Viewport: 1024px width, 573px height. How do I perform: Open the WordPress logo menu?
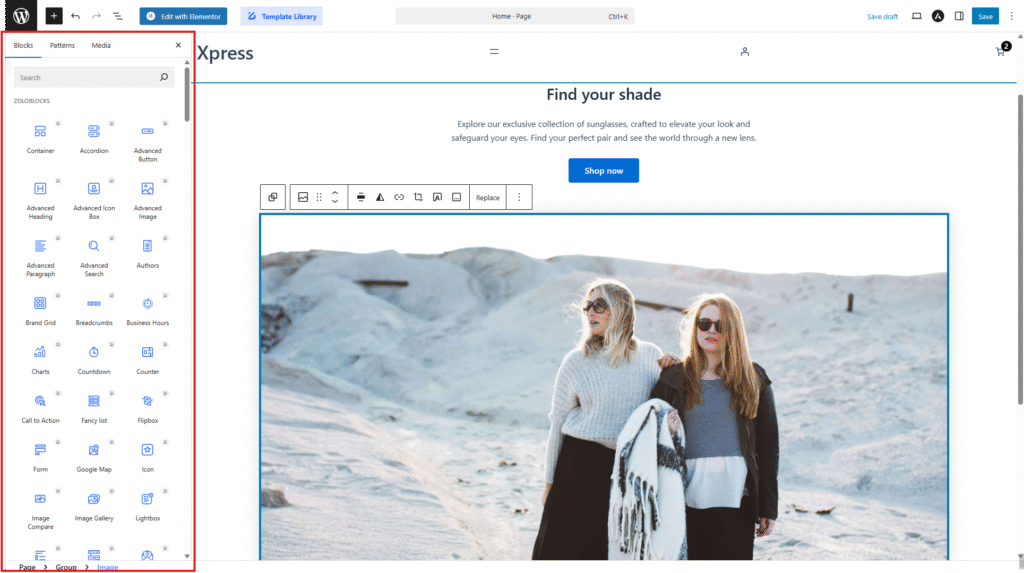pos(20,16)
